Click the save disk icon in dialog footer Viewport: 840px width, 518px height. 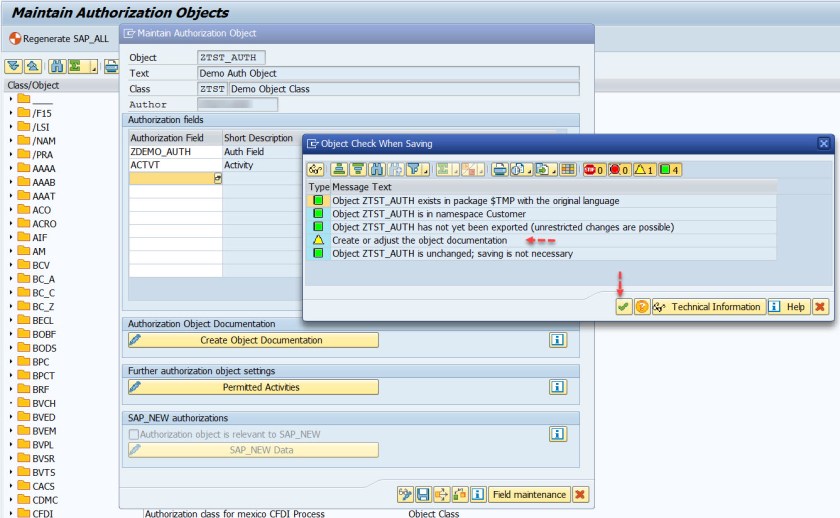pos(423,494)
